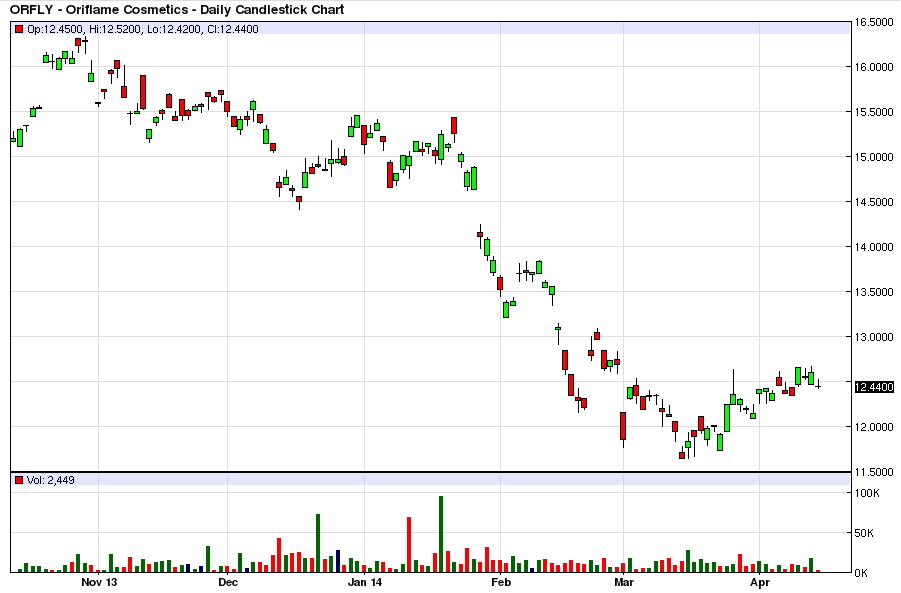The width and height of the screenshot is (901, 593).
Task: Click the tallest red volume bar
Action: point(409,544)
